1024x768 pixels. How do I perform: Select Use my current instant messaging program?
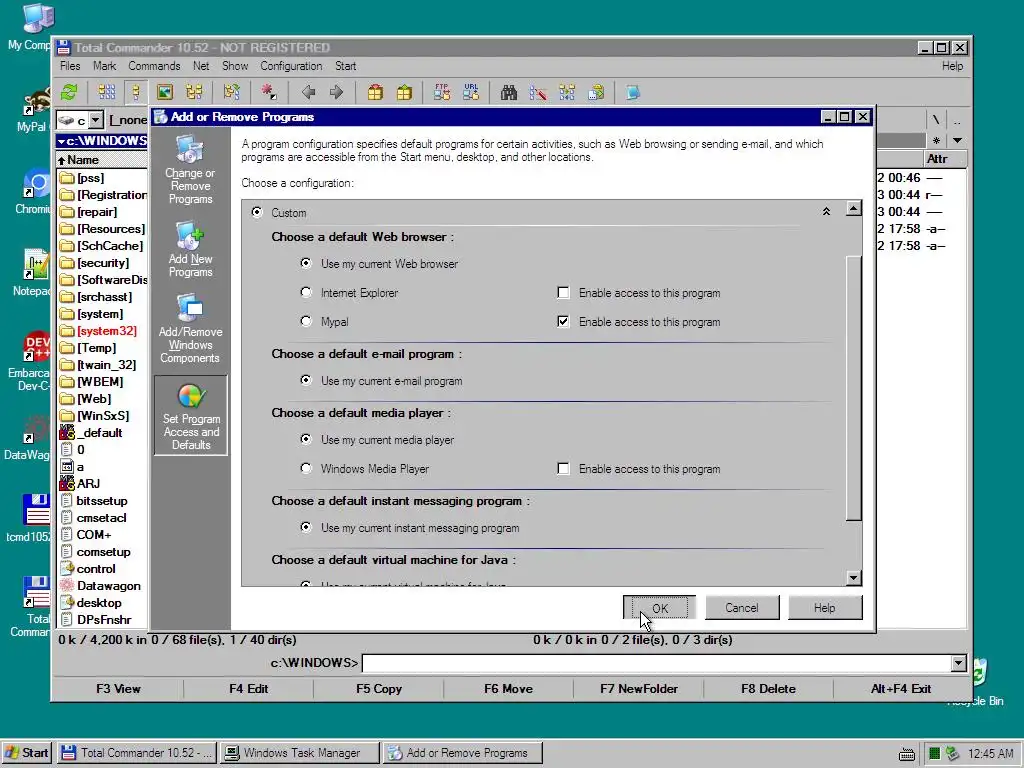(306, 527)
